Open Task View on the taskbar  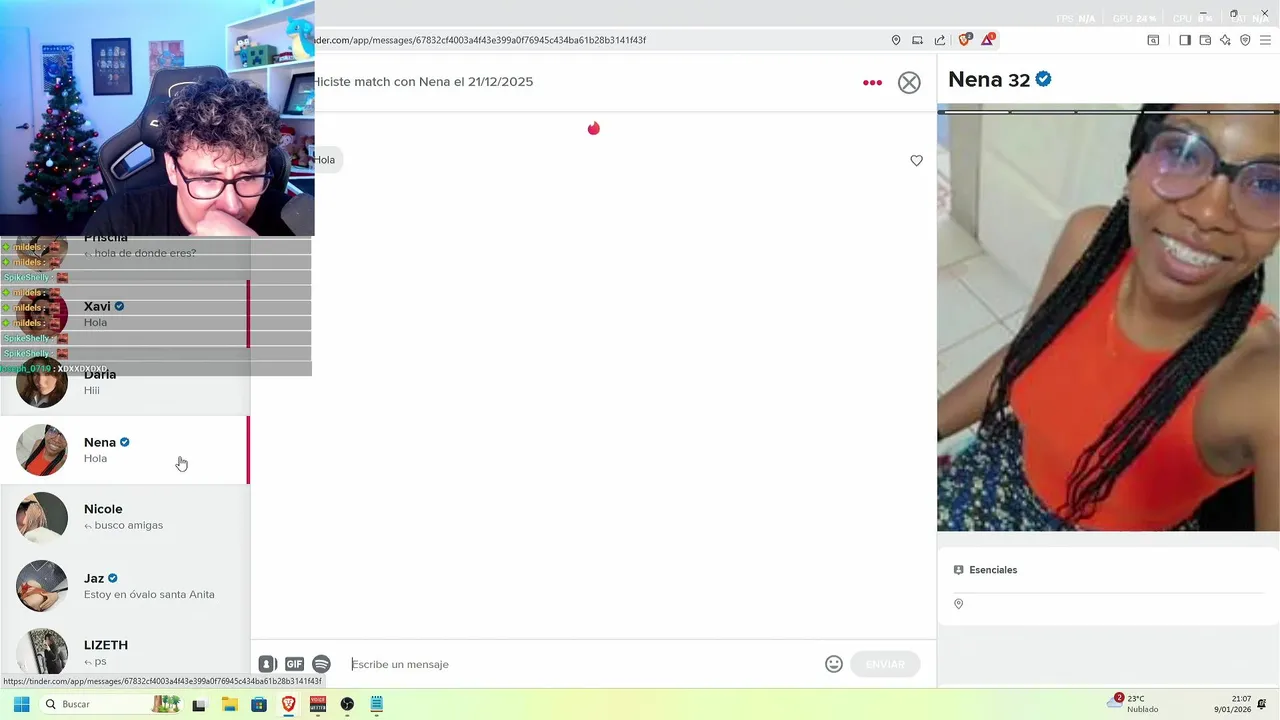pos(199,705)
